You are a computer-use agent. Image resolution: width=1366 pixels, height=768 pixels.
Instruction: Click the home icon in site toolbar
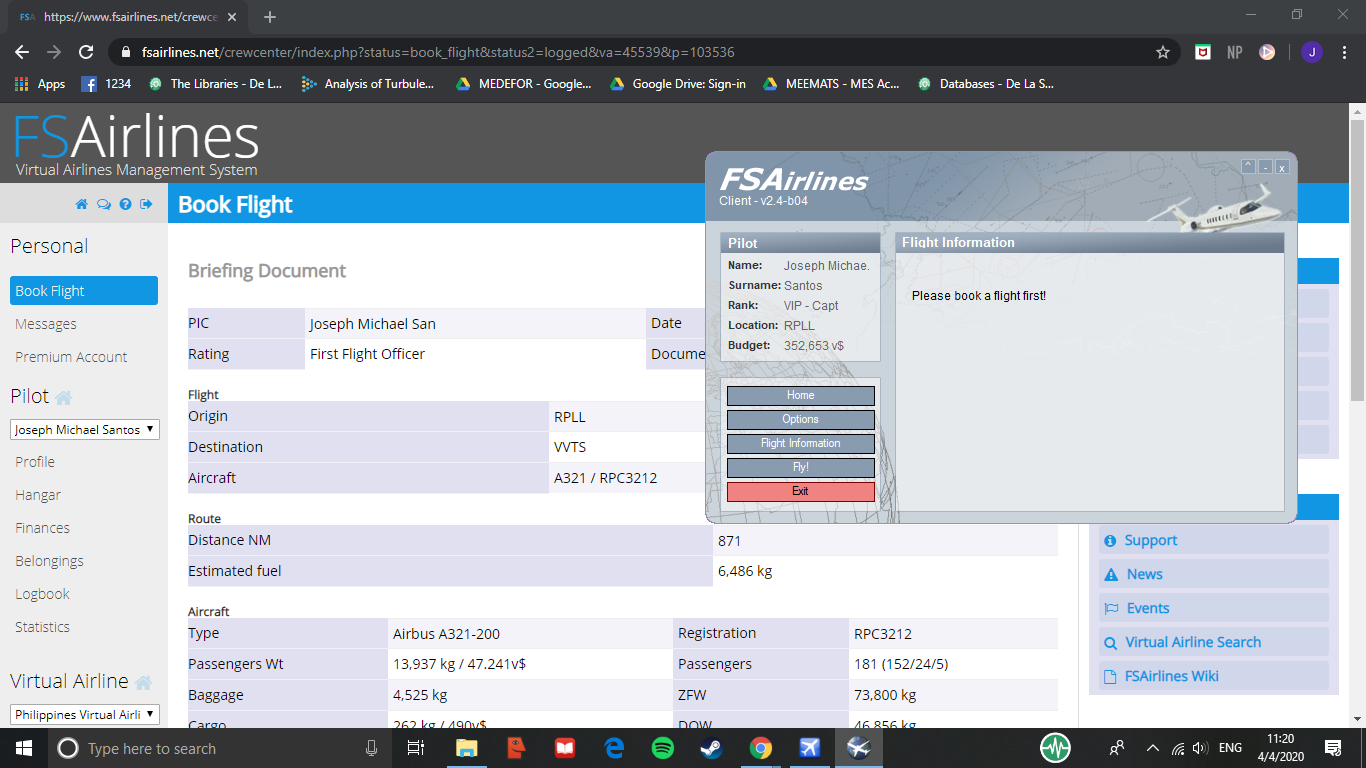point(82,204)
